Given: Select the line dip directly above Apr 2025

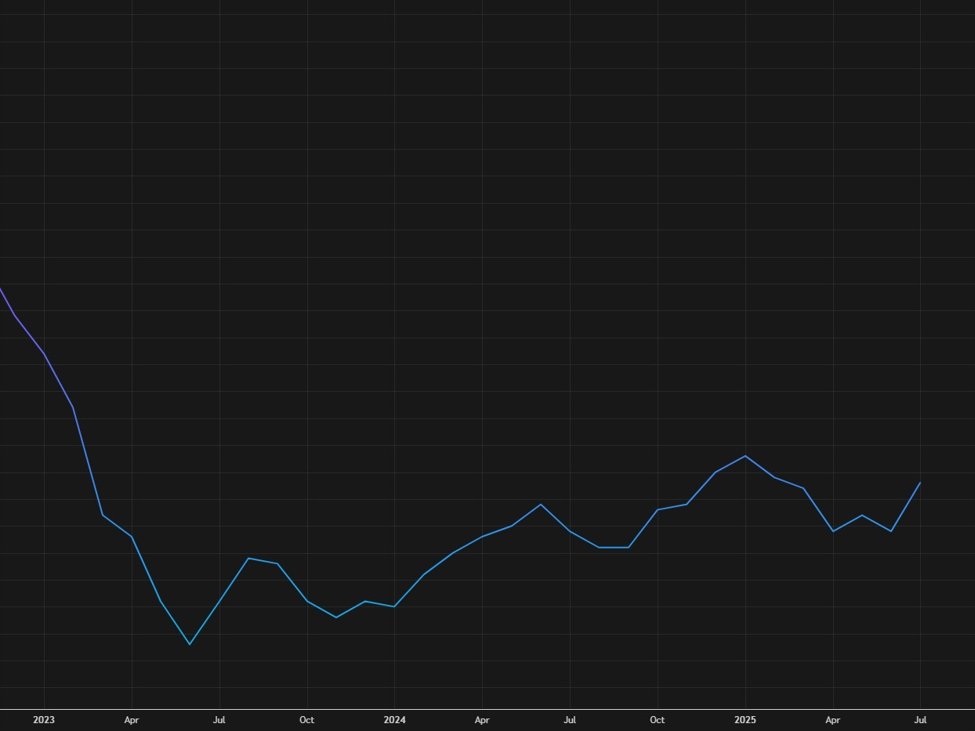Looking at the screenshot, I should pos(833,531).
